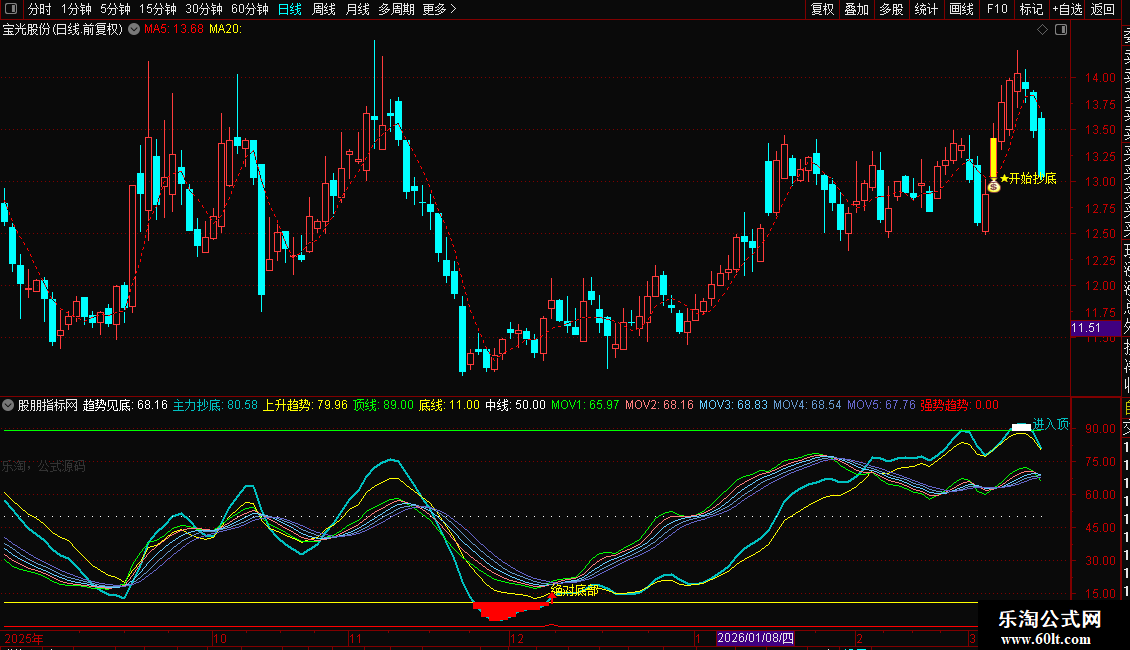Image resolution: width=1130 pixels, height=650 pixels.
Task: Click the 返回 back button
Action: pyautogui.click(x=1103, y=9)
